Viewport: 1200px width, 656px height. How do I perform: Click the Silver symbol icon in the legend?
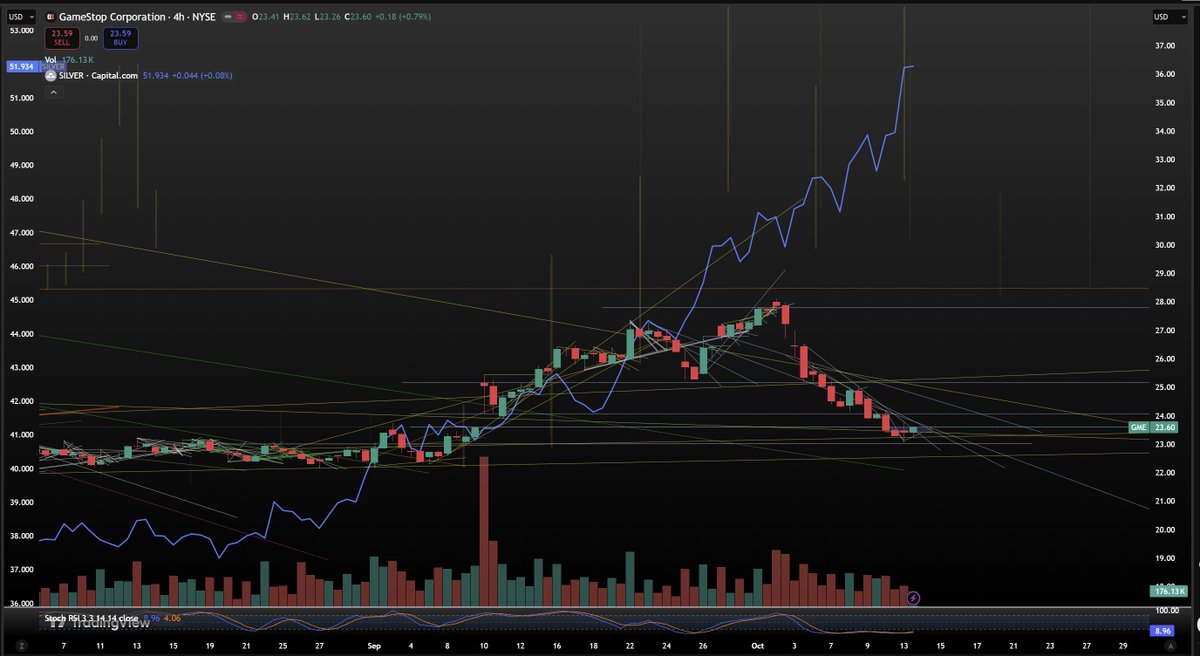[50, 74]
